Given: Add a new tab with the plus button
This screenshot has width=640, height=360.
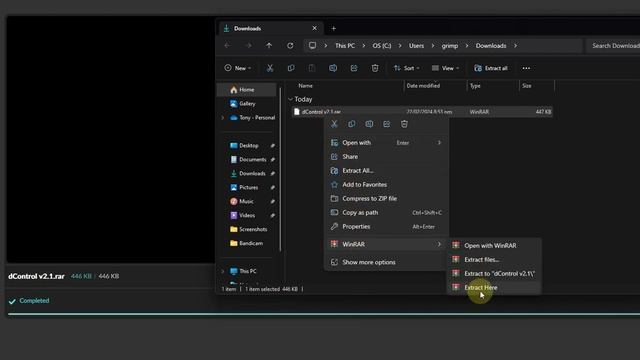Looking at the screenshot, I should 333,29.
